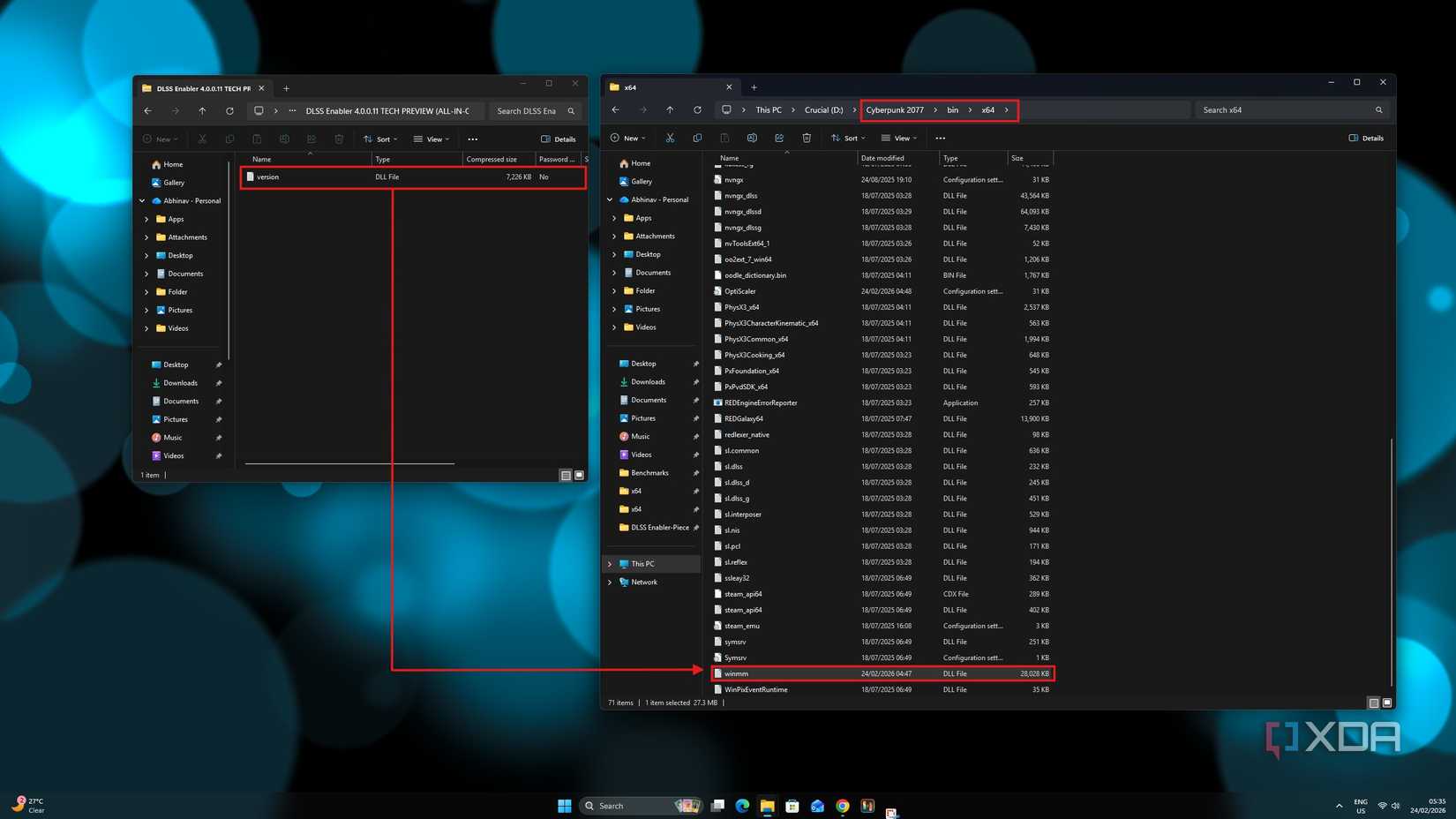
Task: Add new tab in DLSS Enabler window
Action: pyautogui.click(x=286, y=88)
